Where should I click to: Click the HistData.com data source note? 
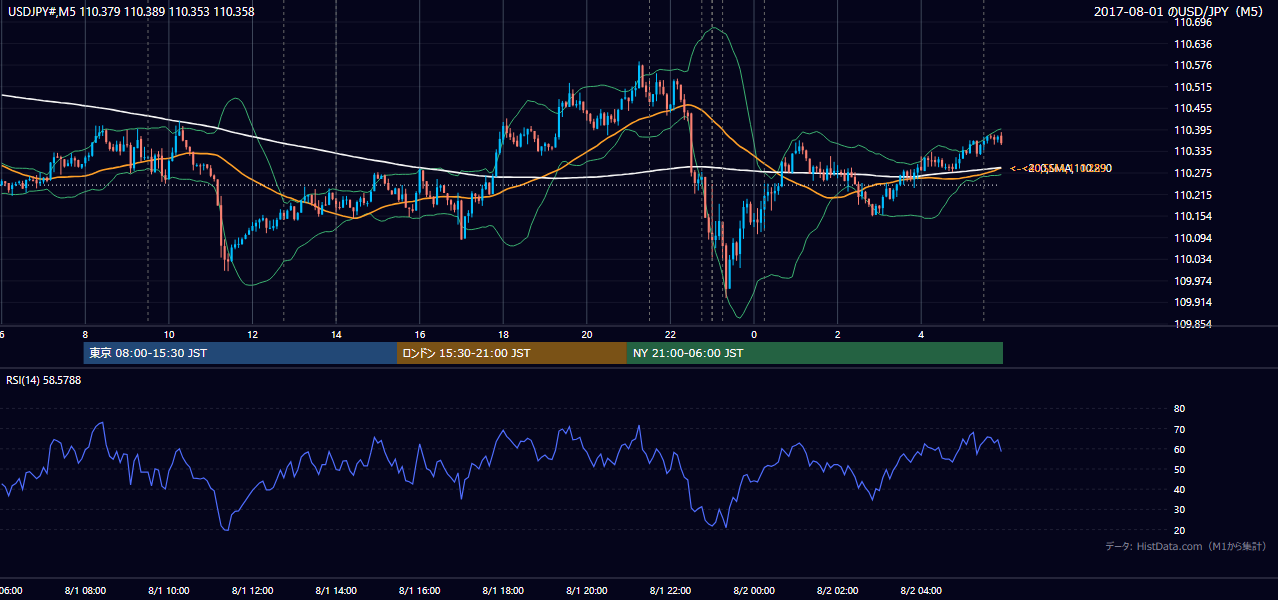click(1186, 546)
